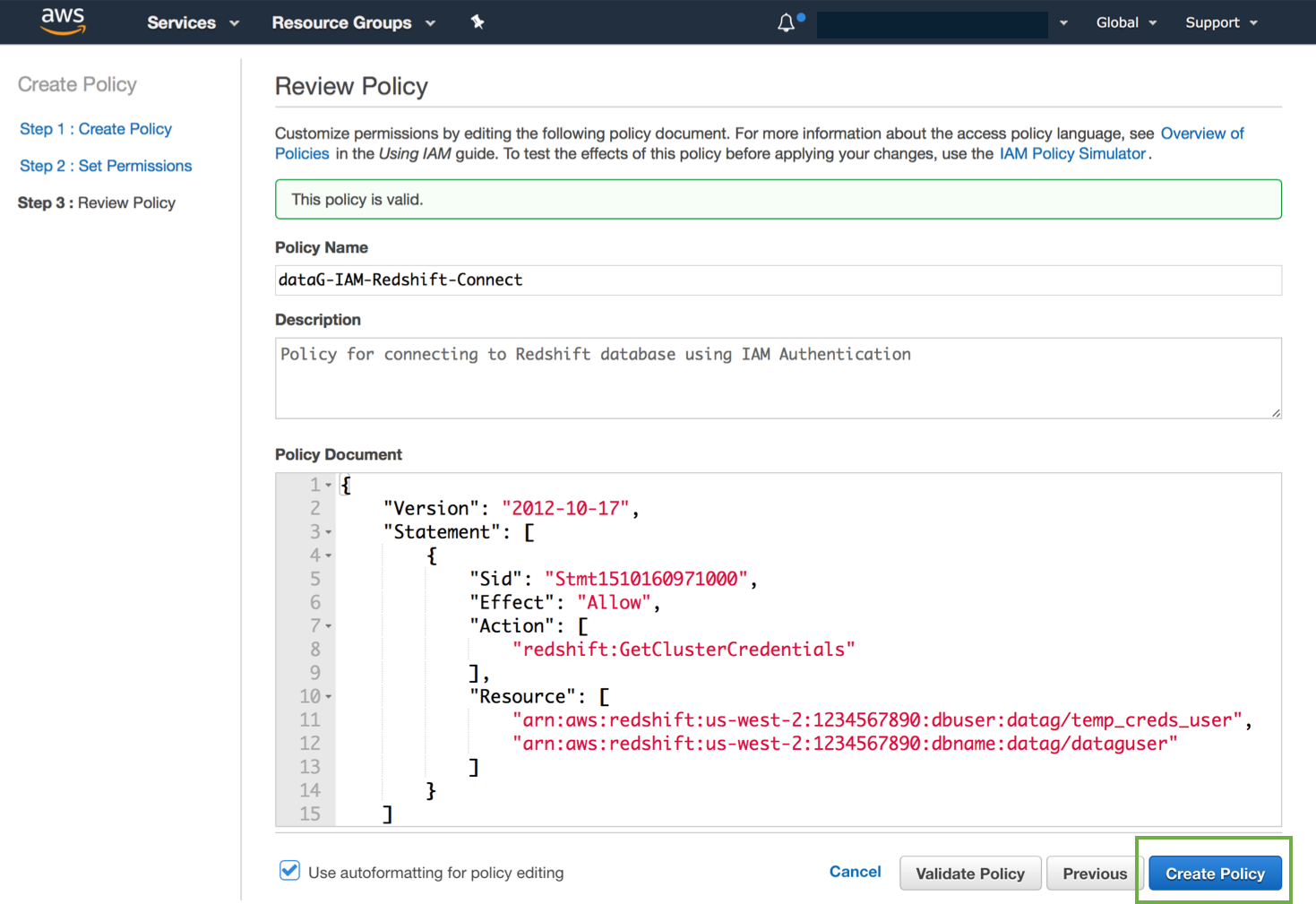Click the "Stmt1510160971000" Sid value
The image size is (1316, 904).
pos(646,579)
